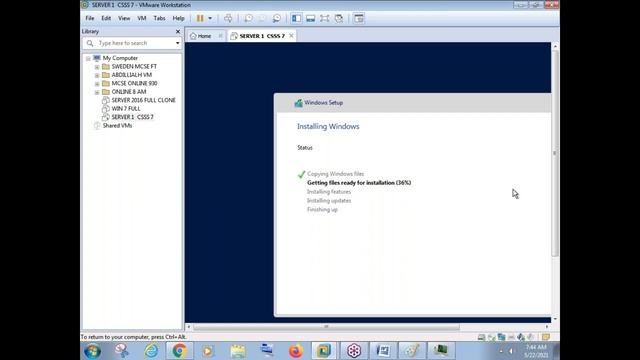
Task: Expand the SWEDEN MCSE FT folder
Action: pos(97,67)
